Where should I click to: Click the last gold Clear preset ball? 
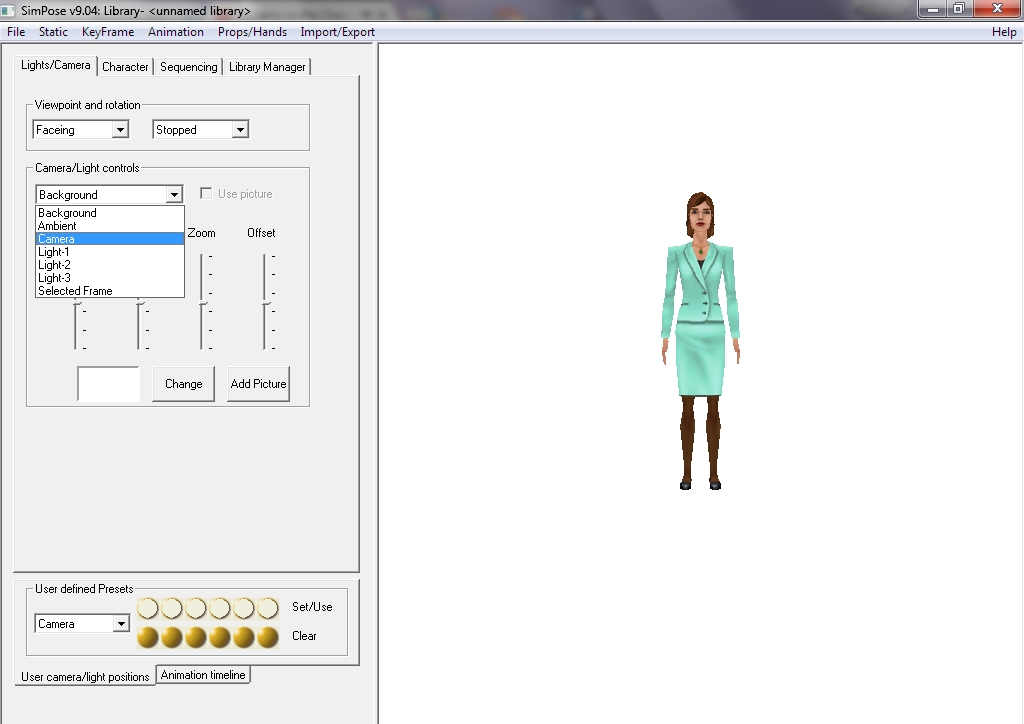[x=268, y=637]
